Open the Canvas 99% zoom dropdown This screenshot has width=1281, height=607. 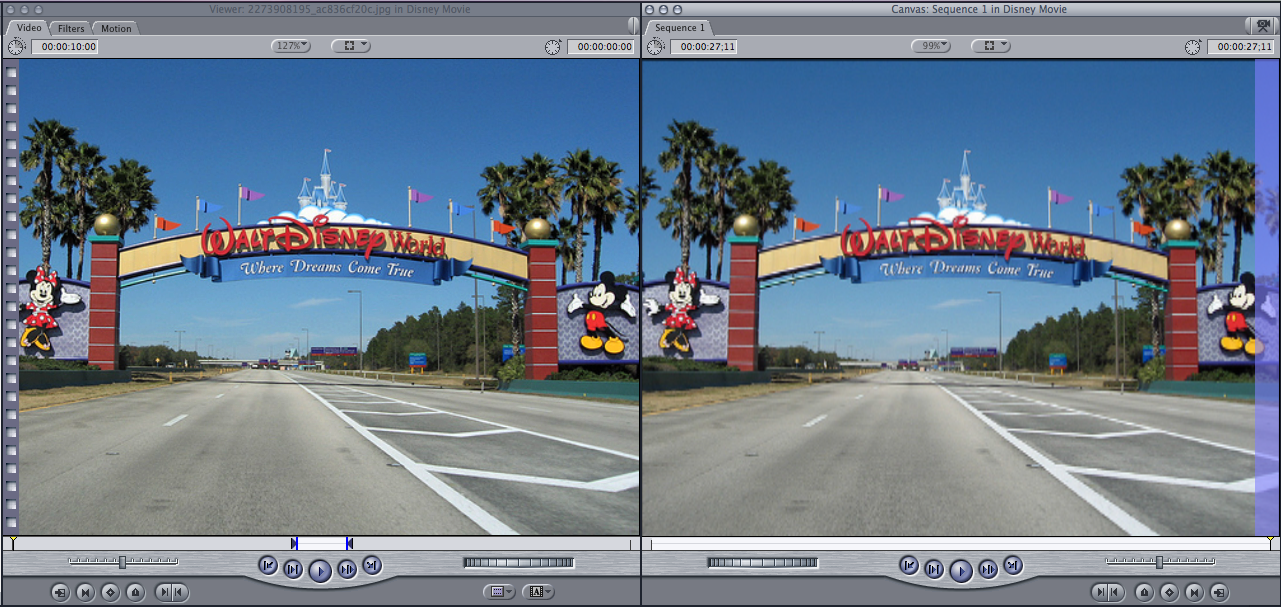coord(931,46)
